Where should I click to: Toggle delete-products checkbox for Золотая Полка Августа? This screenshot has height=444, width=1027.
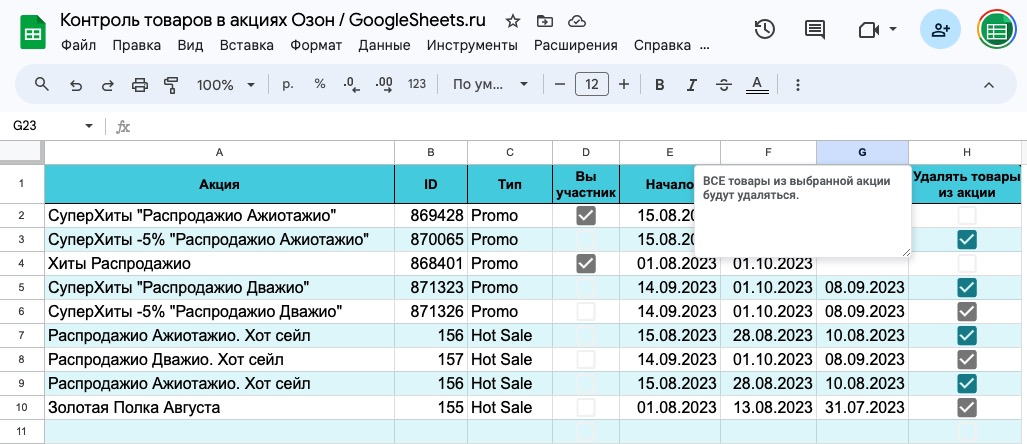tap(966, 408)
